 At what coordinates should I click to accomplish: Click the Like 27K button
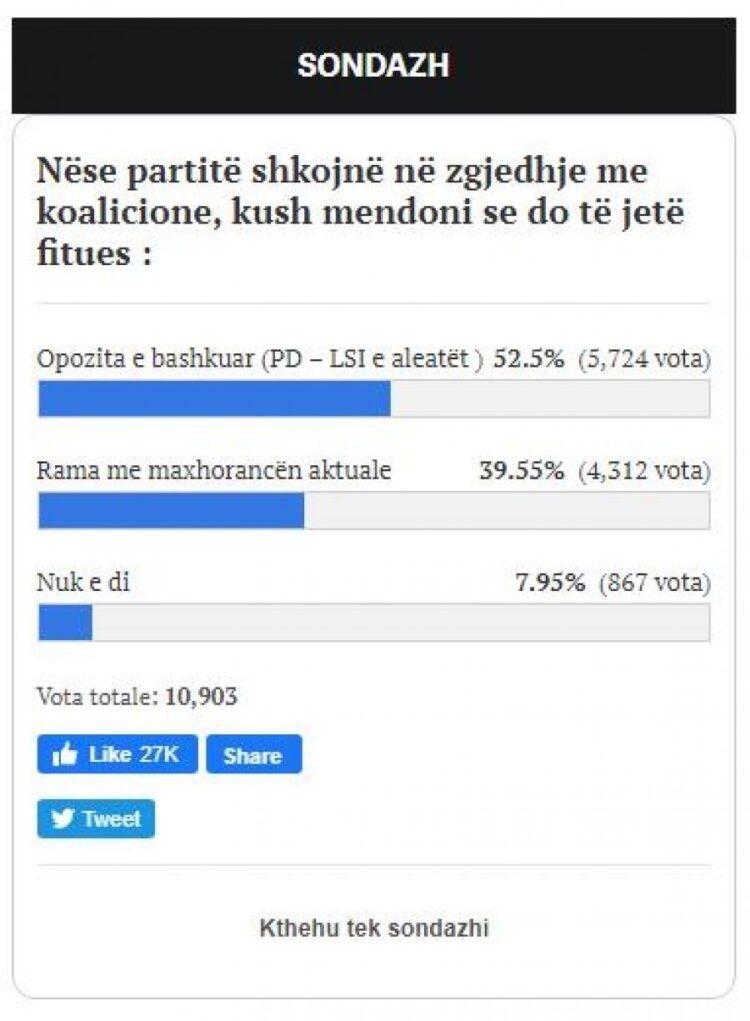[x=117, y=754]
